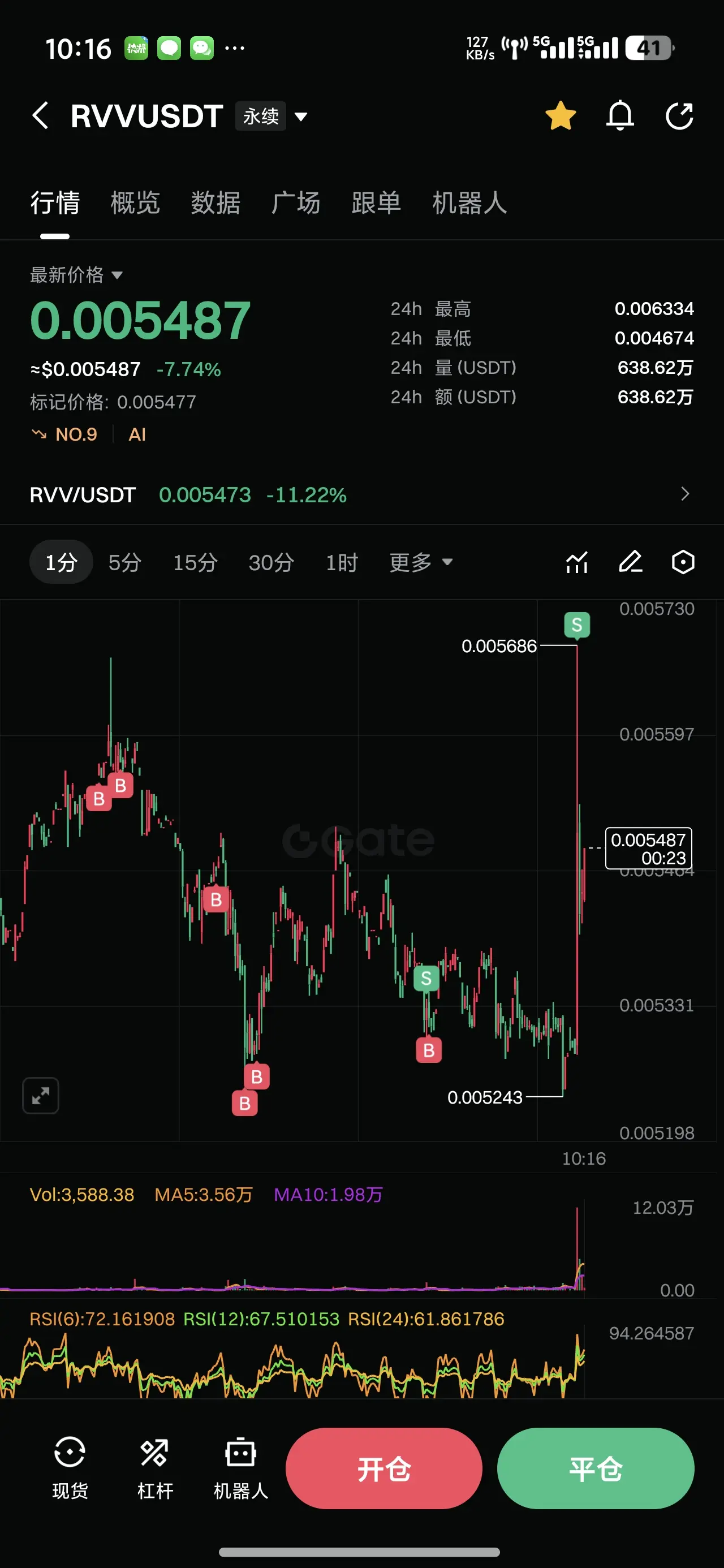The width and height of the screenshot is (724, 1568).
Task: Open the 机器人 top tab
Action: (469, 203)
